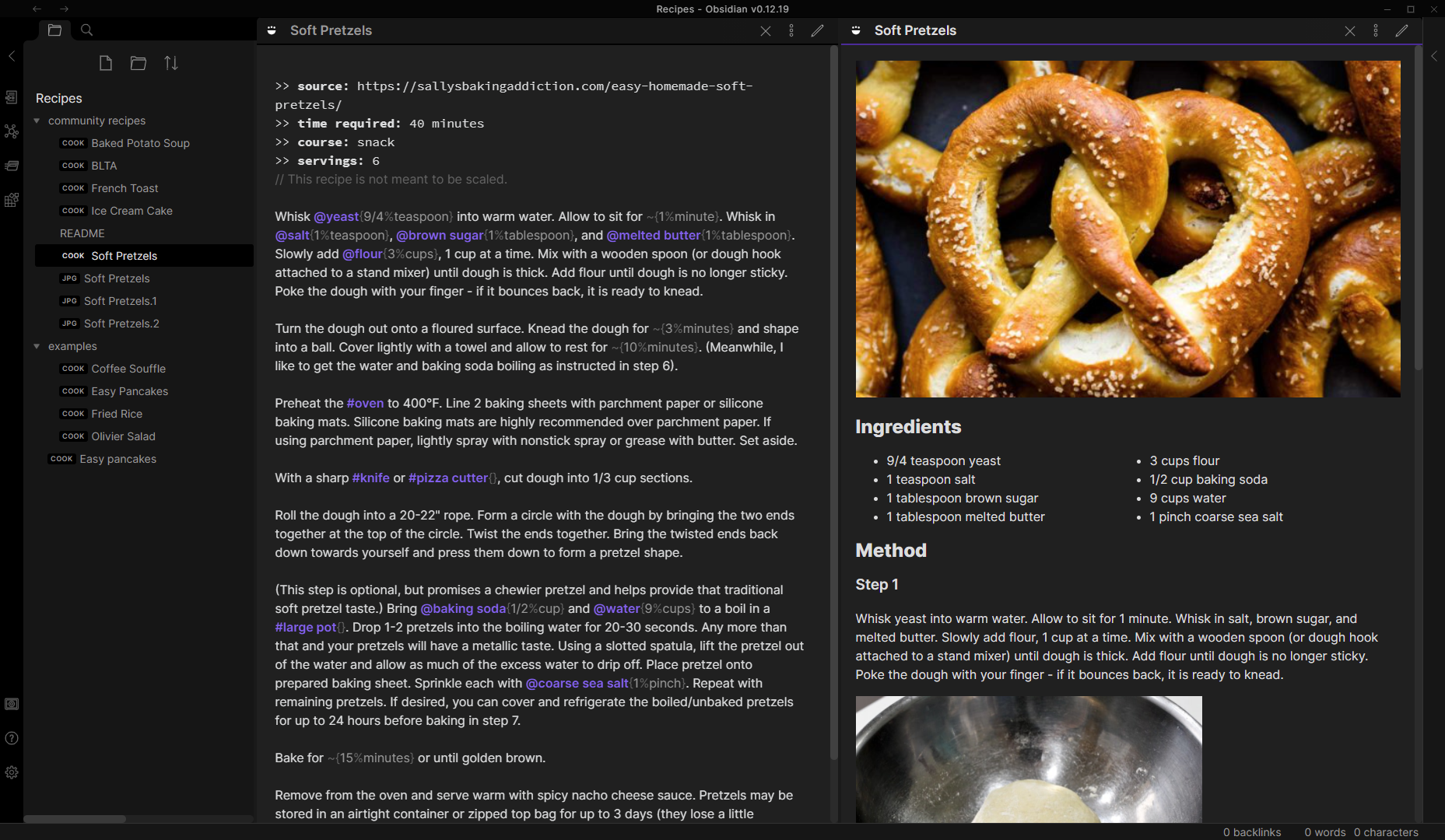
Task: Click the @yeast ingredient tag
Action: [x=336, y=216]
